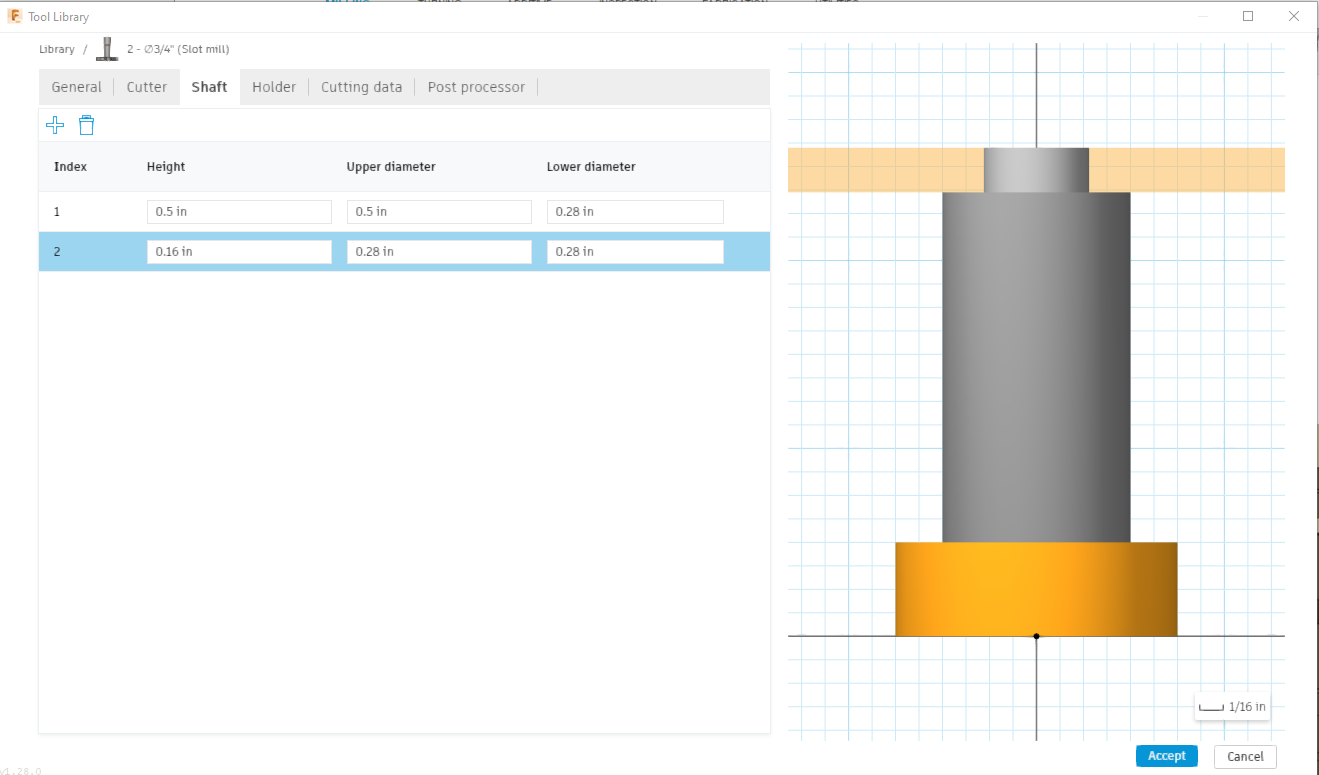Image resolution: width=1319 pixels, height=775 pixels.
Task: Cancel the Tool Library dialog
Action: 1244,755
